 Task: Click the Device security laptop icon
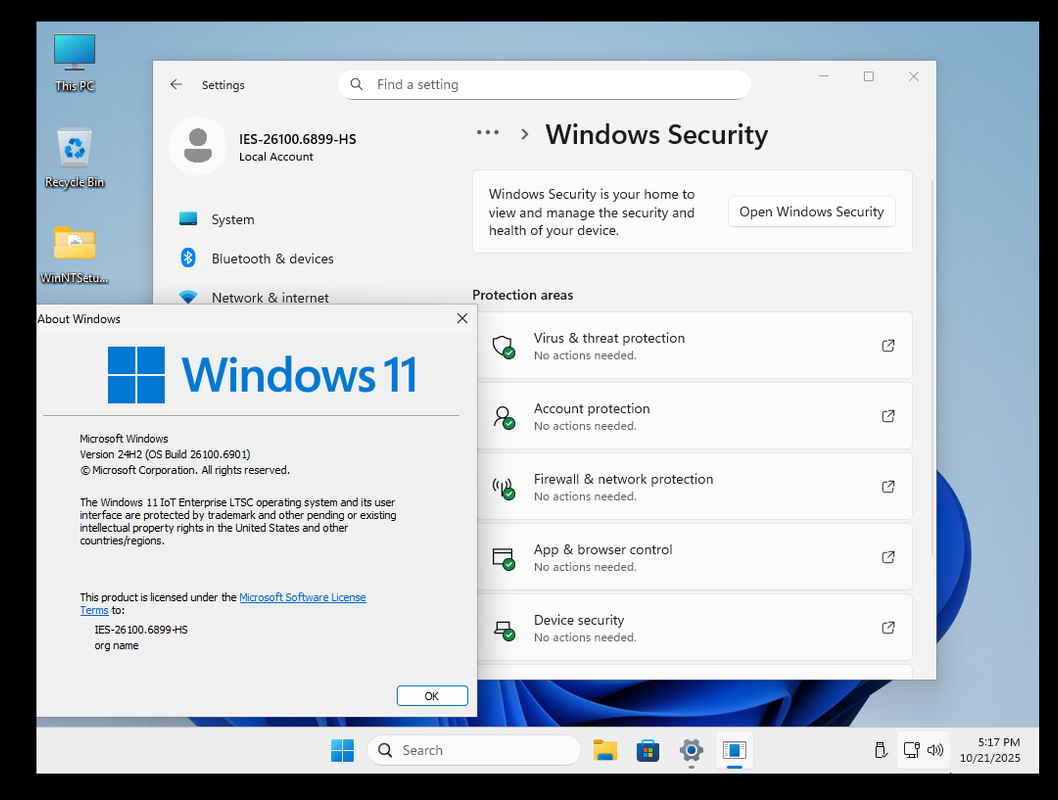coord(503,629)
